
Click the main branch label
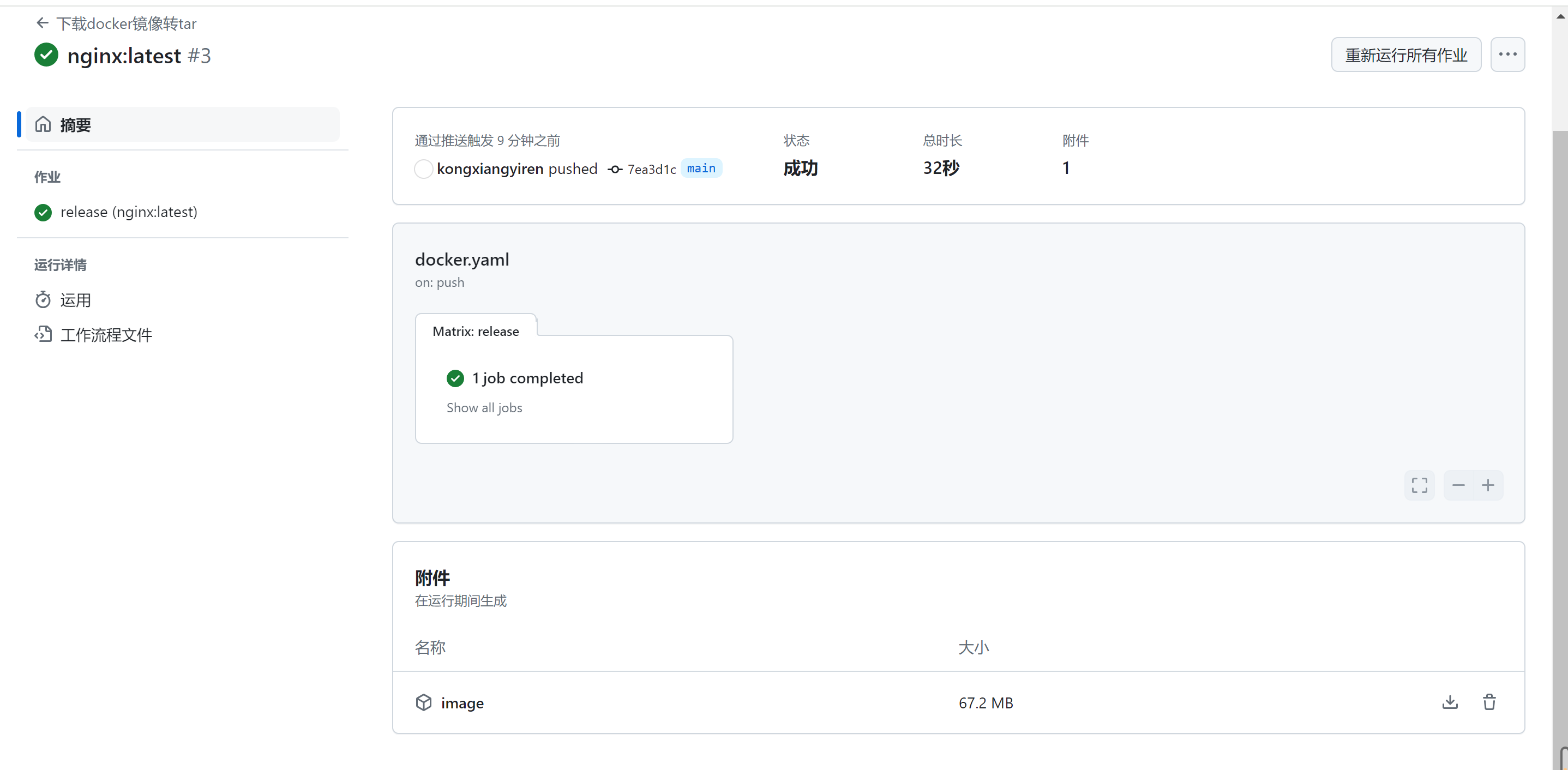[x=701, y=169]
